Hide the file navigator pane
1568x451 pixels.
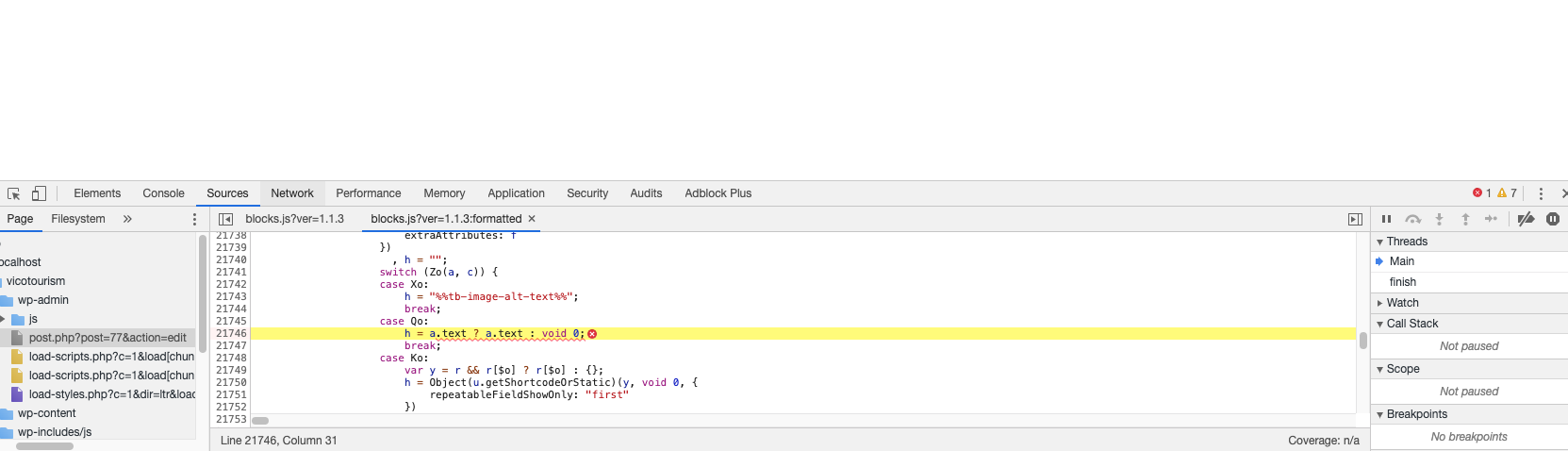[x=225, y=219]
